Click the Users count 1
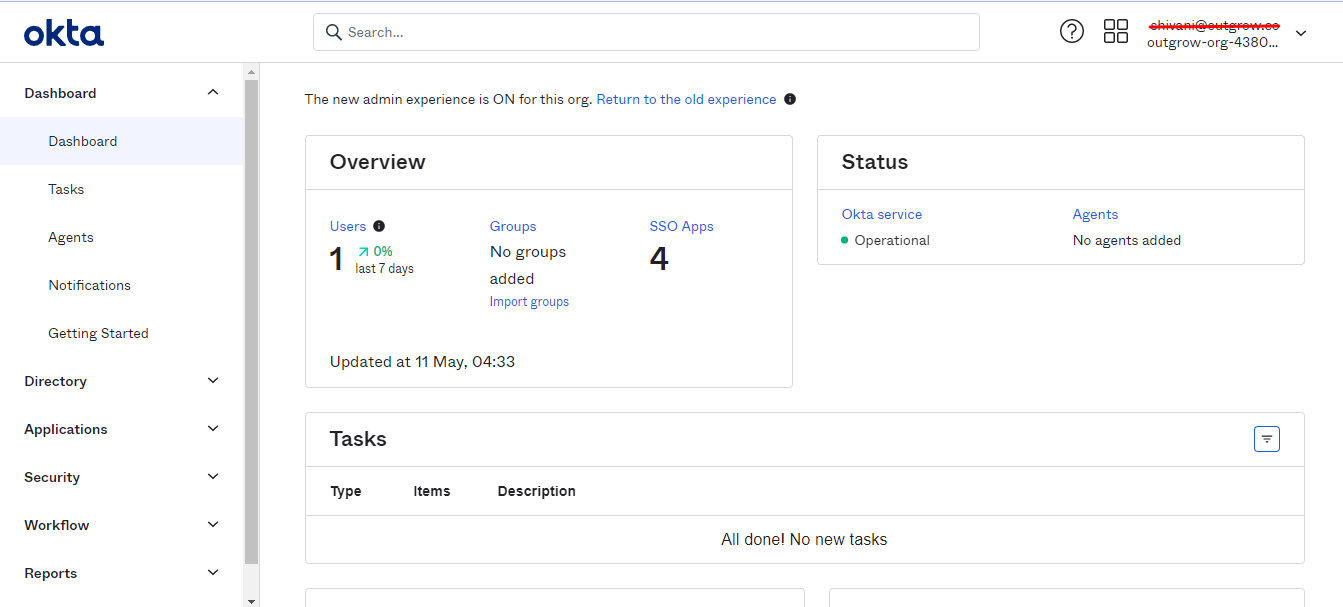 [x=336, y=260]
